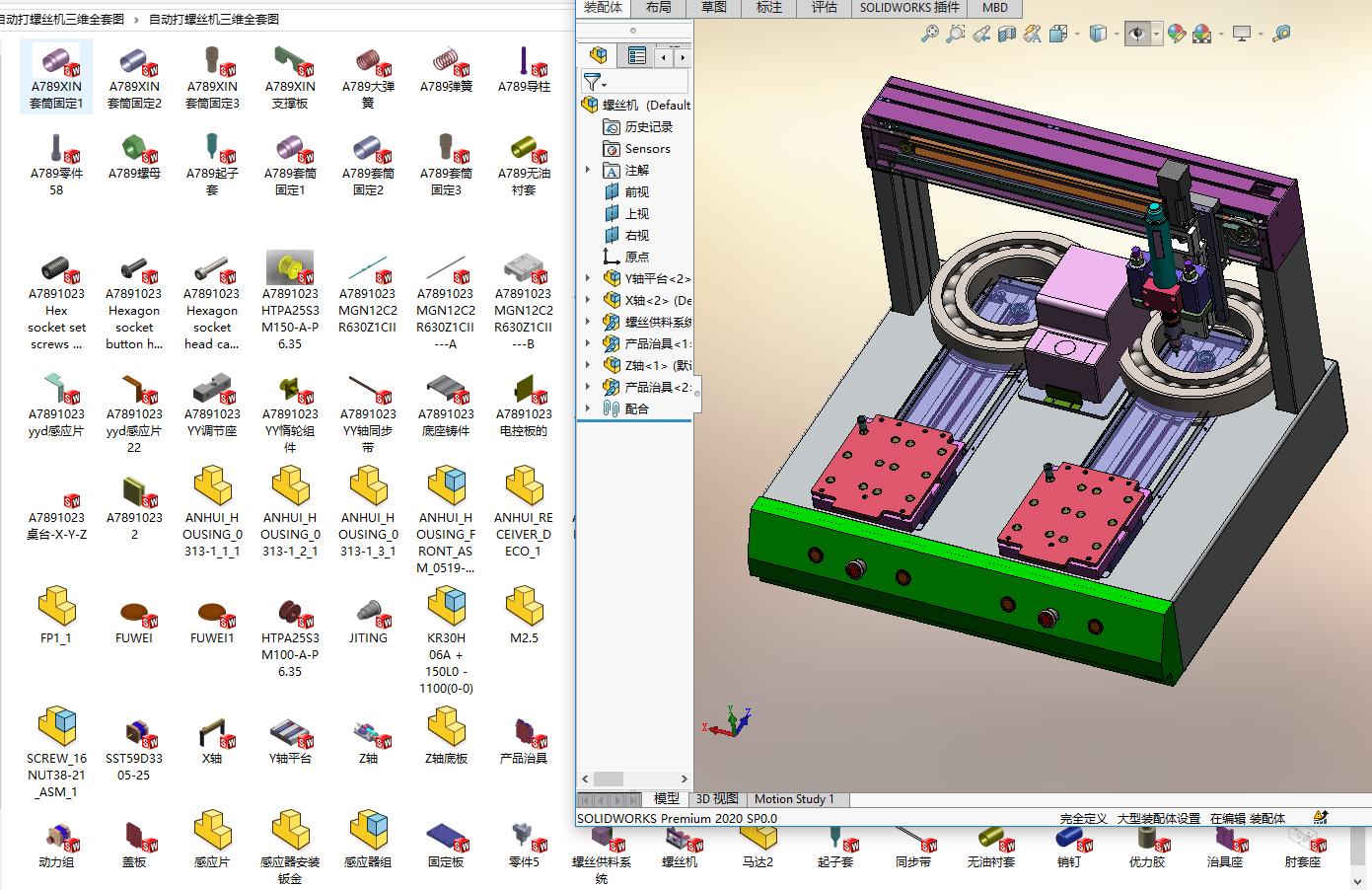Select the 前视 plane in the tree

tap(626, 192)
